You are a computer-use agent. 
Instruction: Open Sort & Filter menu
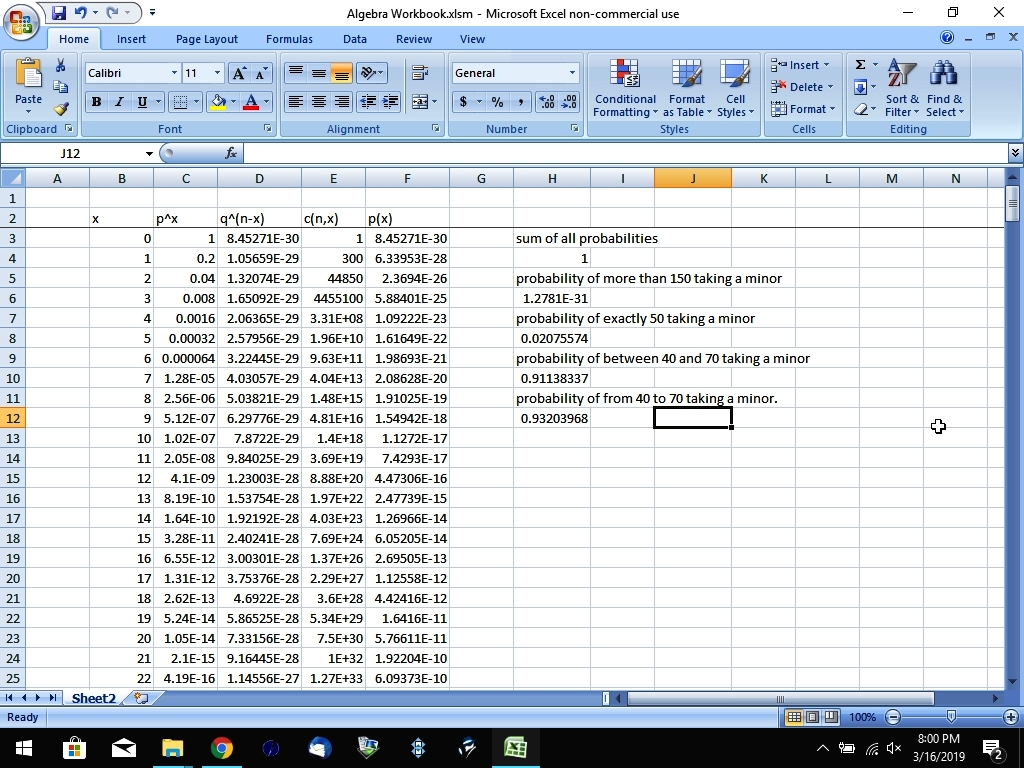[x=902, y=88]
